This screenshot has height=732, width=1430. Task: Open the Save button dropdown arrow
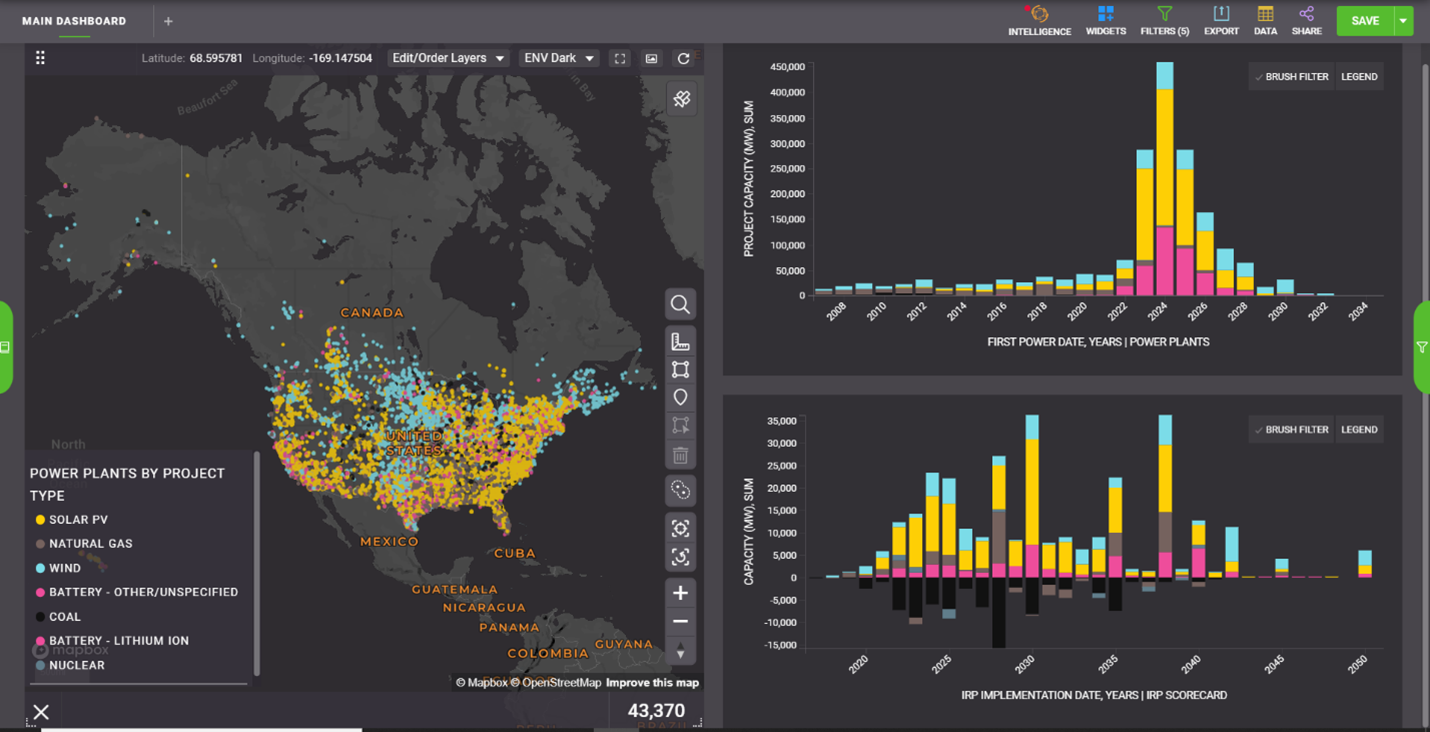1403,21
